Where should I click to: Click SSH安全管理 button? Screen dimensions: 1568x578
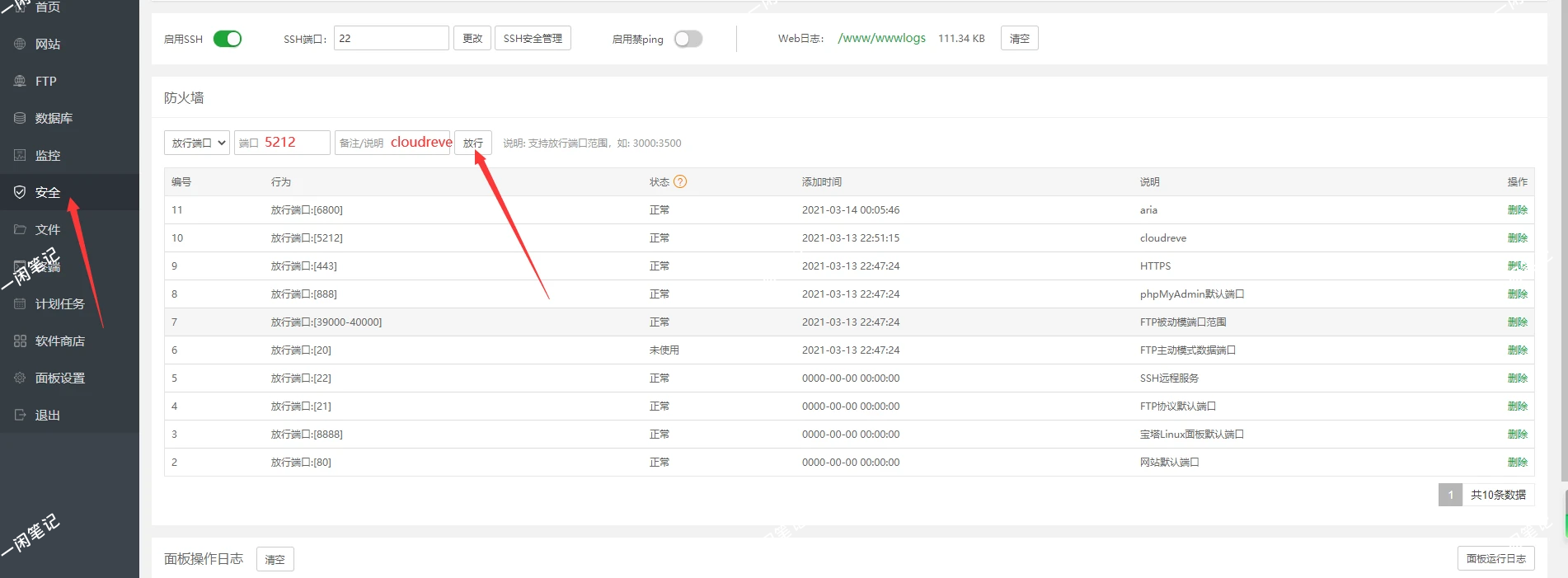point(533,39)
